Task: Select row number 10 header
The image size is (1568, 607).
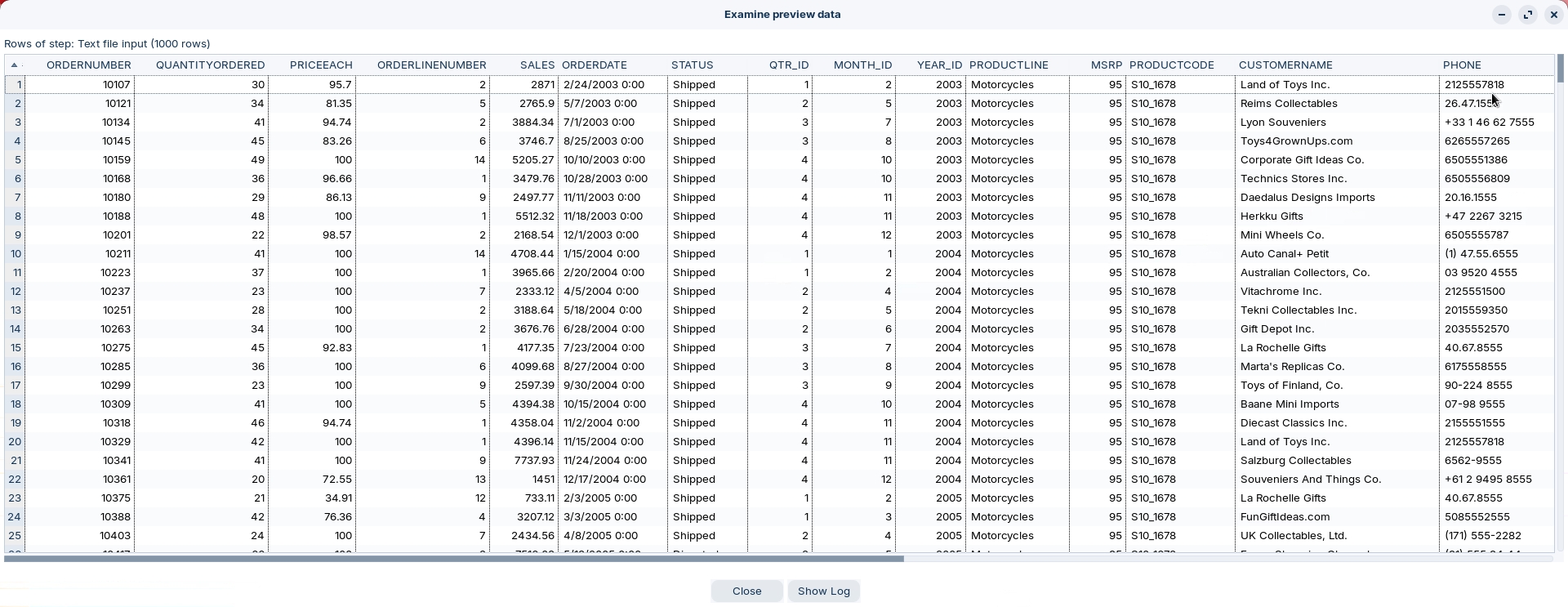Action: pos(16,254)
